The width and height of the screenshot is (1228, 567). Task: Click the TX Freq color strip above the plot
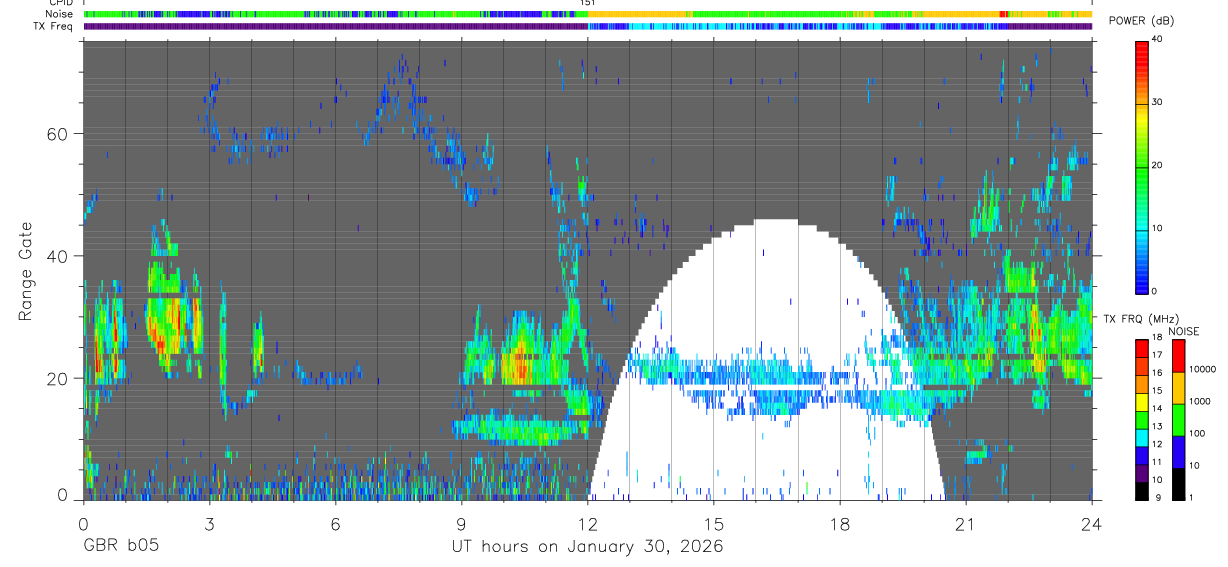coord(588,26)
